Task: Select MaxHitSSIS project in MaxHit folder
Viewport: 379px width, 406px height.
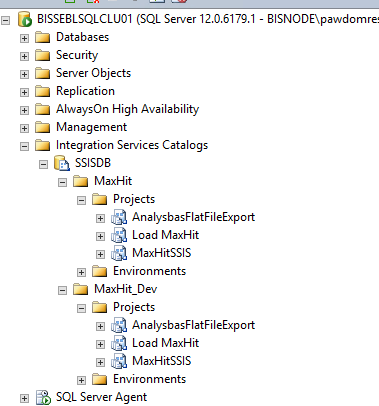Action: point(162,253)
